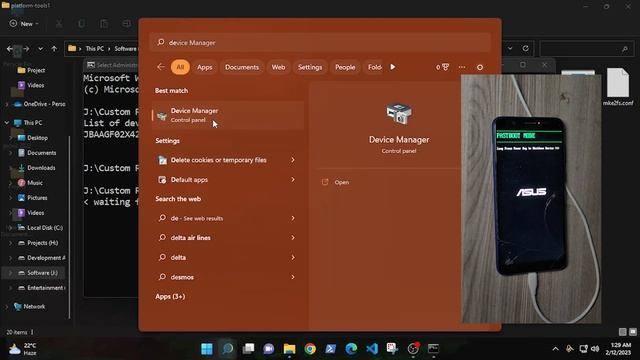The image size is (640, 360).
Task: Select Projects (H:) drive in sidebar
Action: click(38, 243)
